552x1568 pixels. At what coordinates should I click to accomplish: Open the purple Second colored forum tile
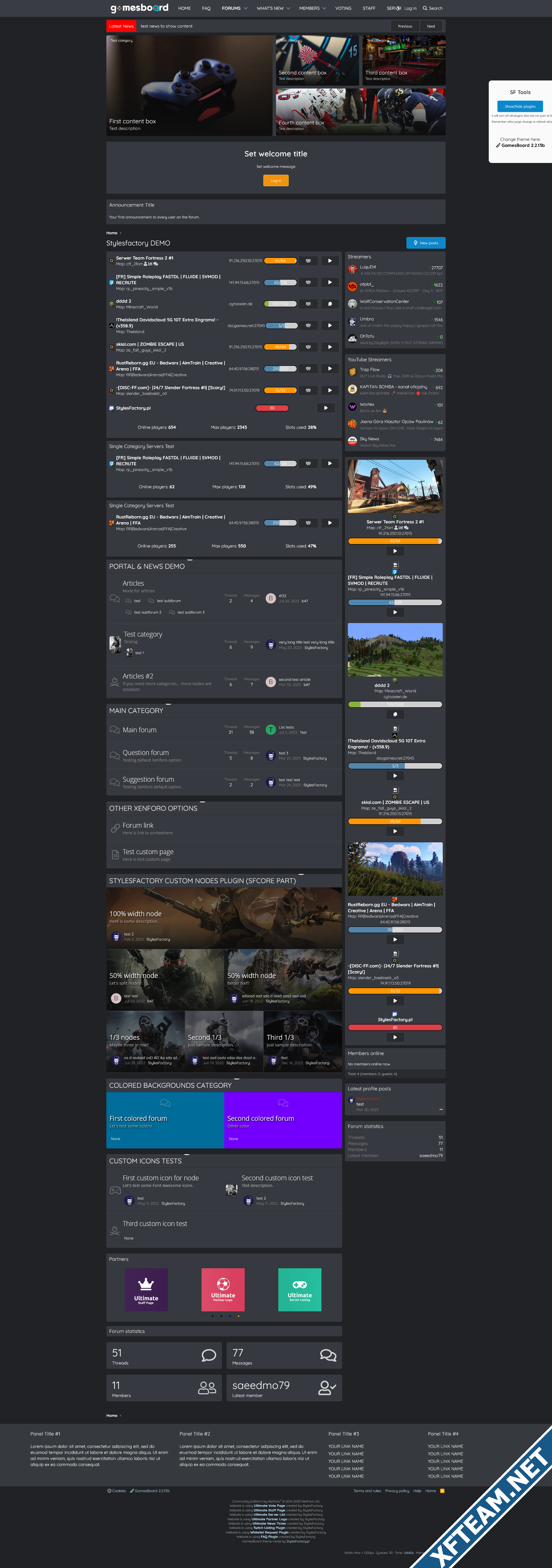pyautogui.click(x=283, y=1120)
